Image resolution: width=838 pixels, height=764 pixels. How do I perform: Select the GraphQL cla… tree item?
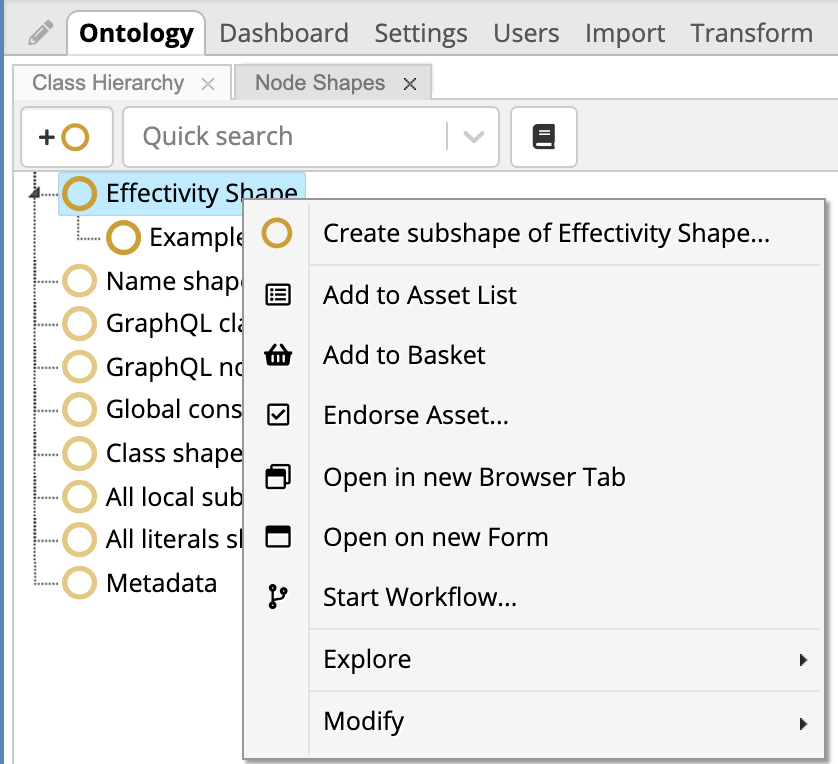pyautogui.click(x=174, y=324)
